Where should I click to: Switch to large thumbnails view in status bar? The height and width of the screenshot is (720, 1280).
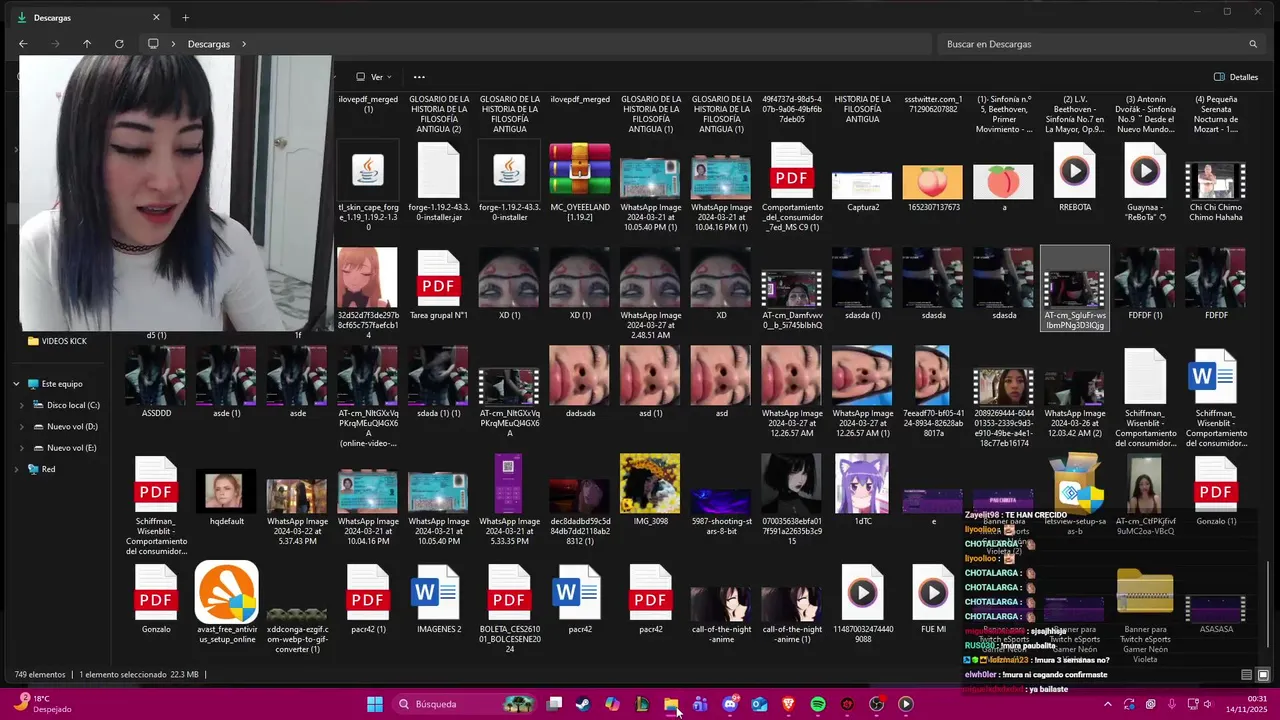[x=1263, y=675]
